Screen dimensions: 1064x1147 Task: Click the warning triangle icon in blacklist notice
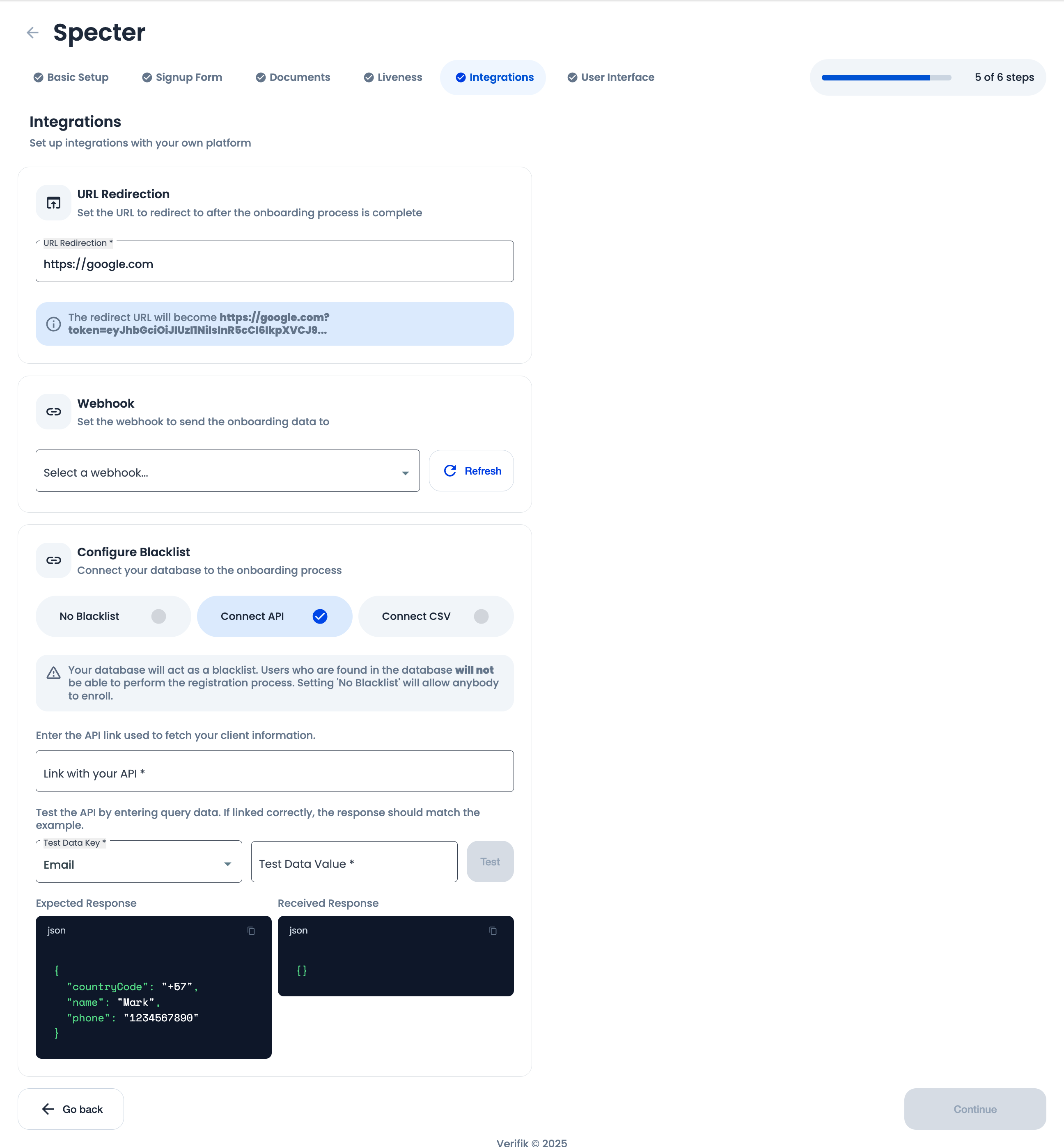pos(53,672)
